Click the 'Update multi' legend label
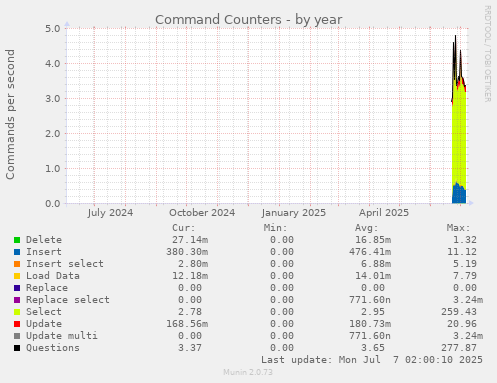 click(x=62, y=336)
